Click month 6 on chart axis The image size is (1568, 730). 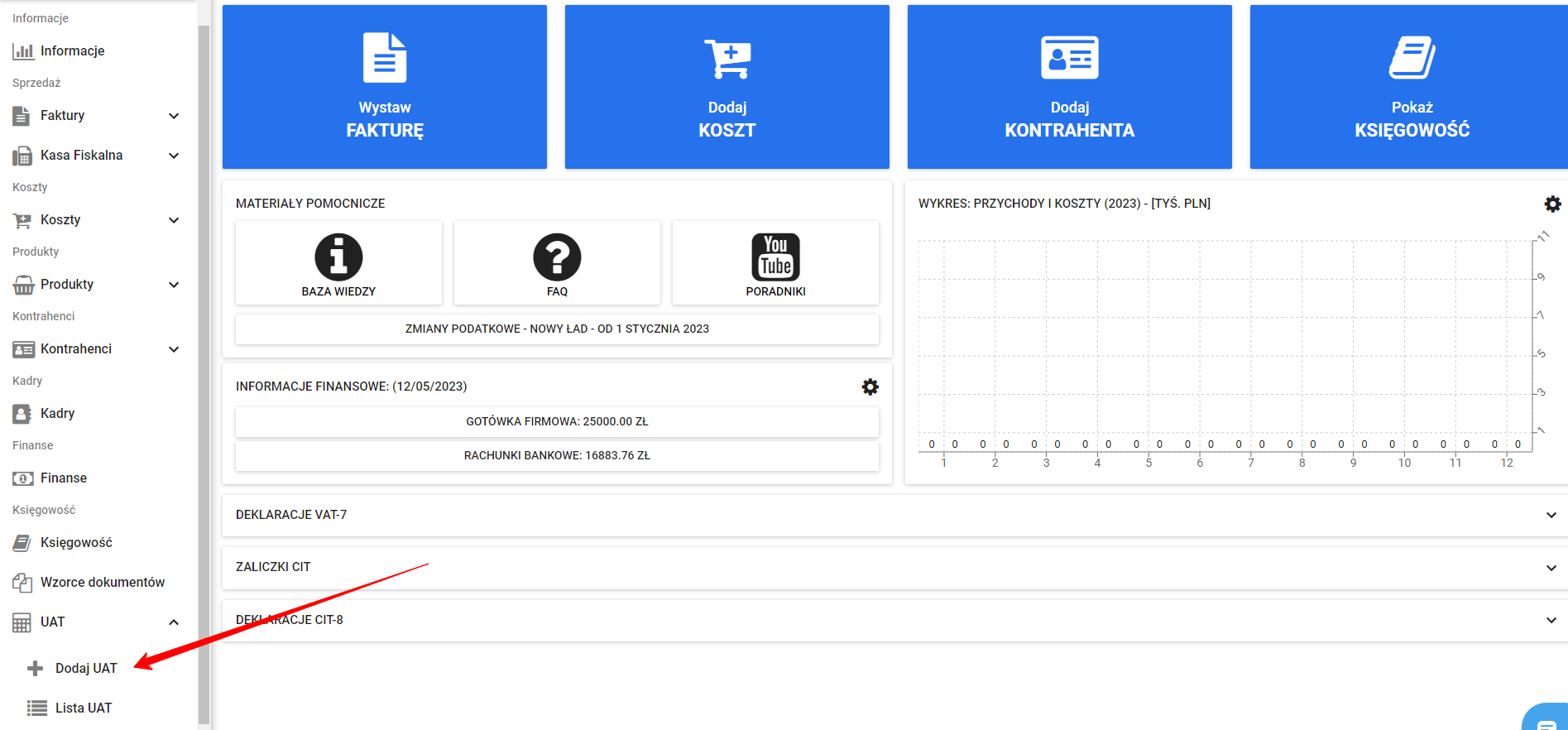[1200, 463]
